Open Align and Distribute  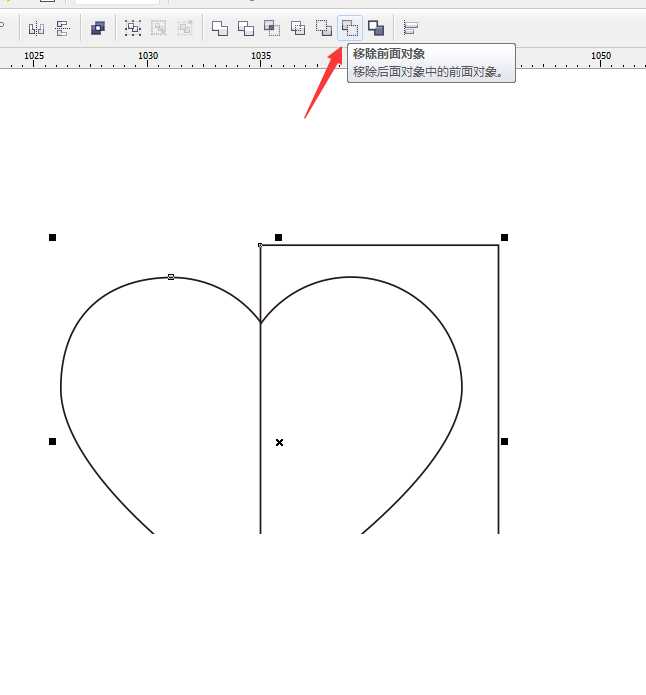pos(411,28)
